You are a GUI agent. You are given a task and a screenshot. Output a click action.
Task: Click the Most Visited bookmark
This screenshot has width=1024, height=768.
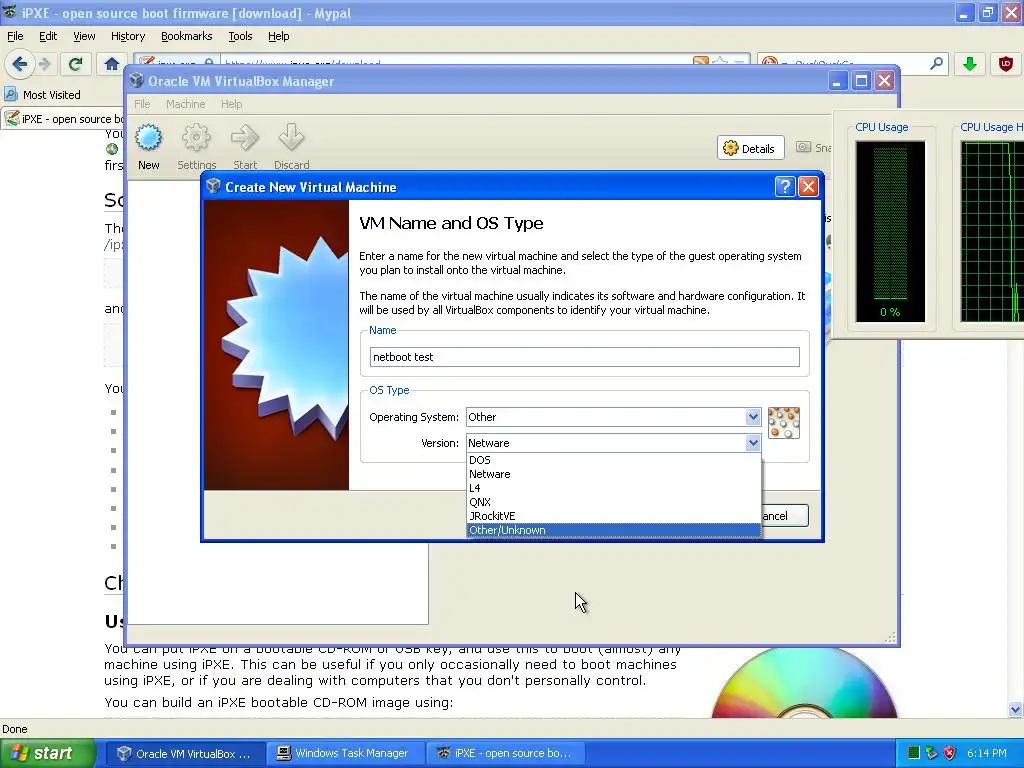click(x=42, y=95)
